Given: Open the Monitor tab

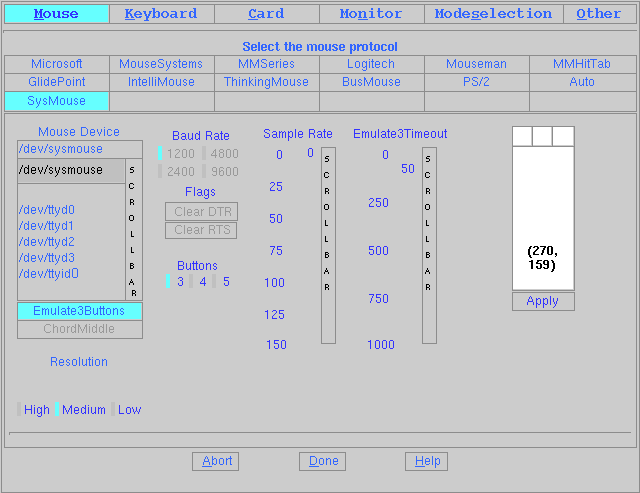Looking at the screenshot, I should [370, 14].
